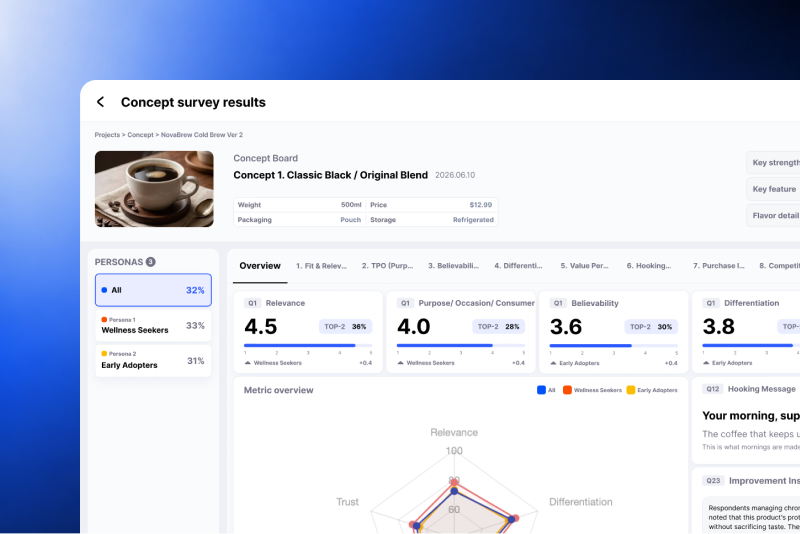800x534 pixels.
Task: Click the Q1 tag on Believability card
Action: [x=558, y=303]
